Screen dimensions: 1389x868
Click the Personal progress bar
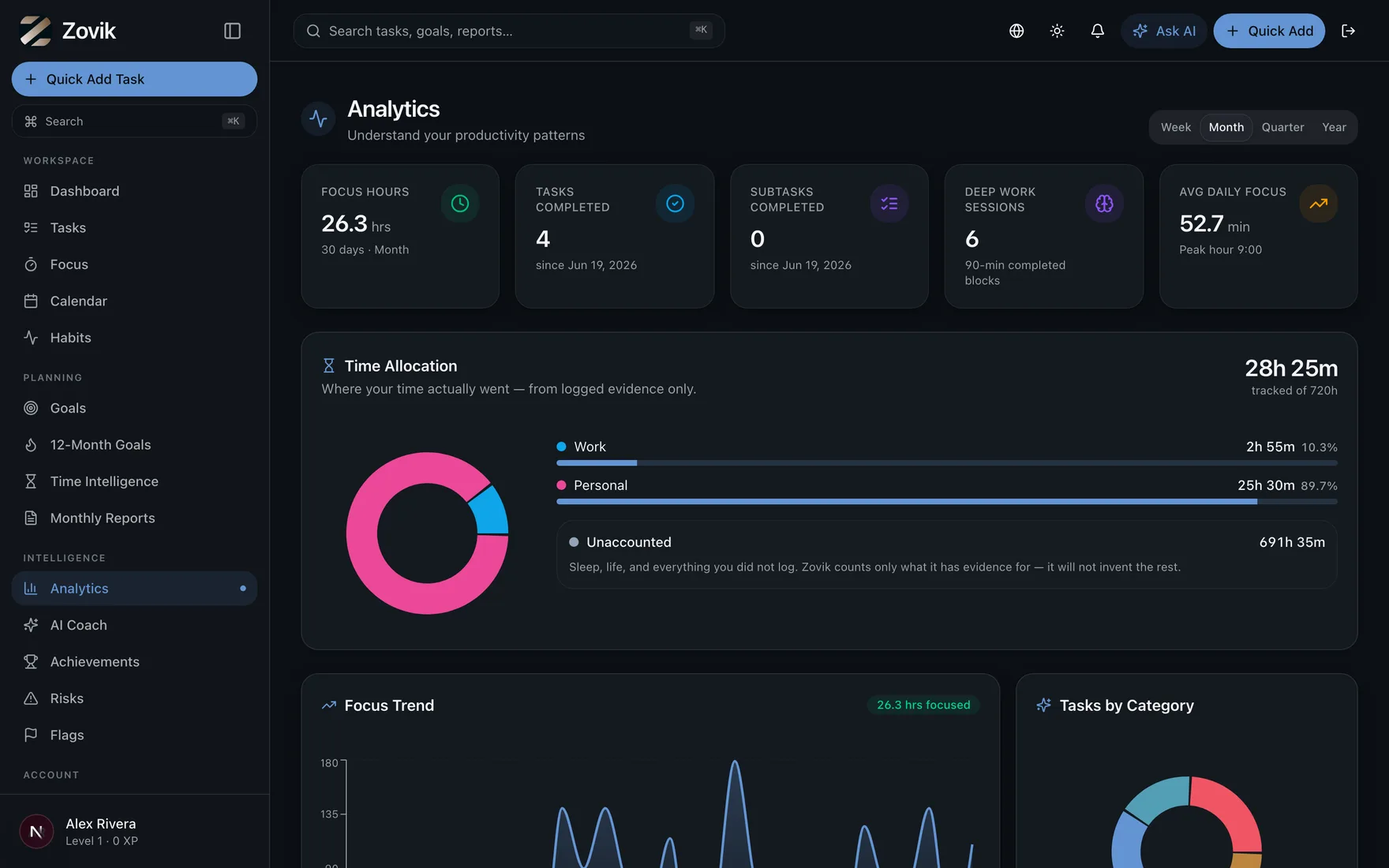pos(947,501)
